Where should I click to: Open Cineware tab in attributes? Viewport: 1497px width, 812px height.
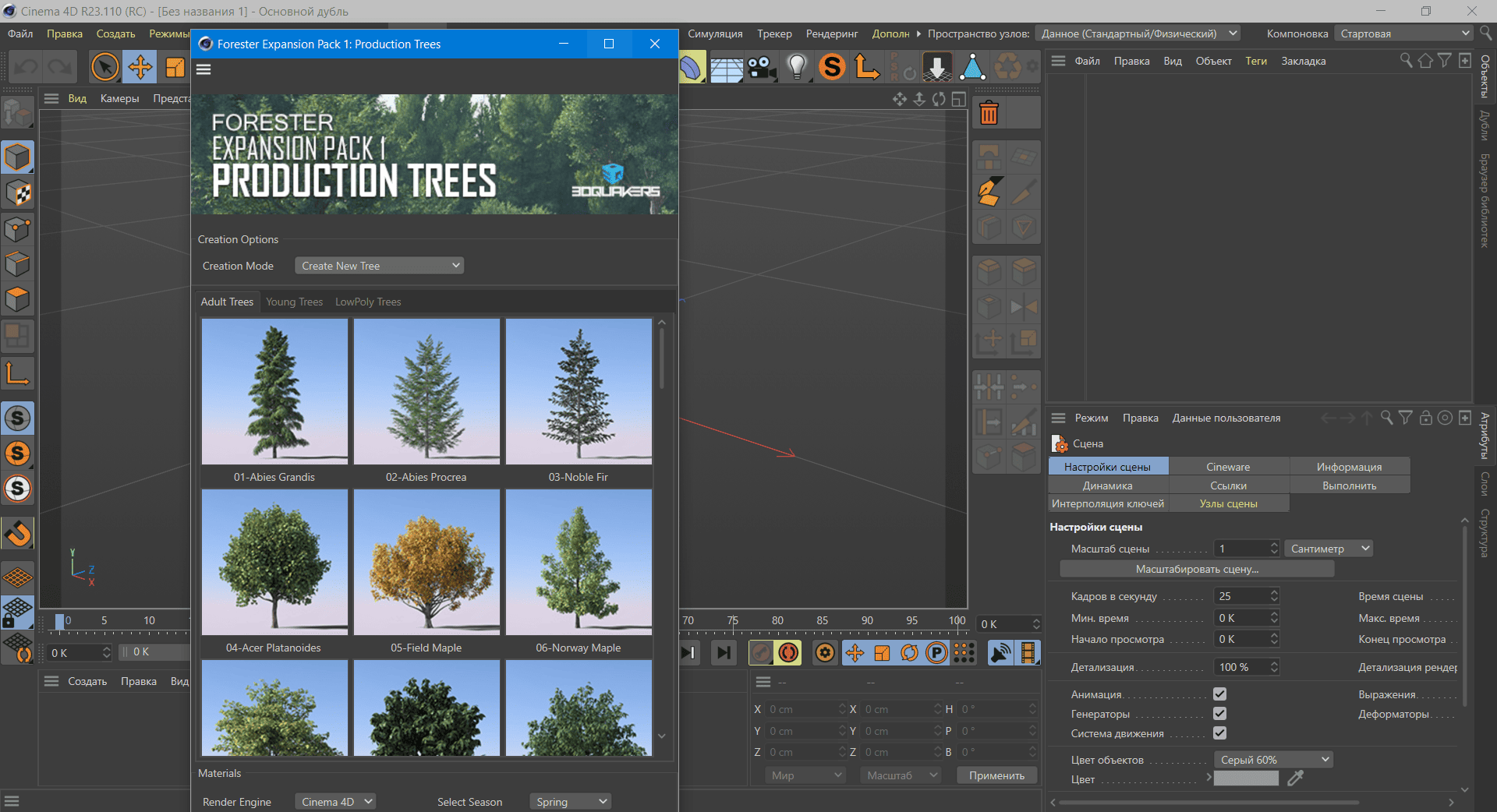(x=1228, y=467)
